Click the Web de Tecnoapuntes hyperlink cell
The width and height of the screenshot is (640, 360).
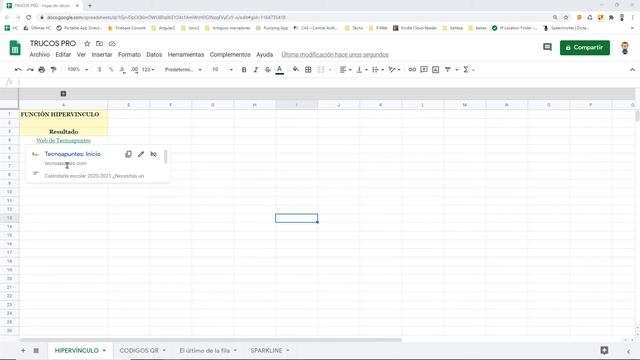(63, 140)
